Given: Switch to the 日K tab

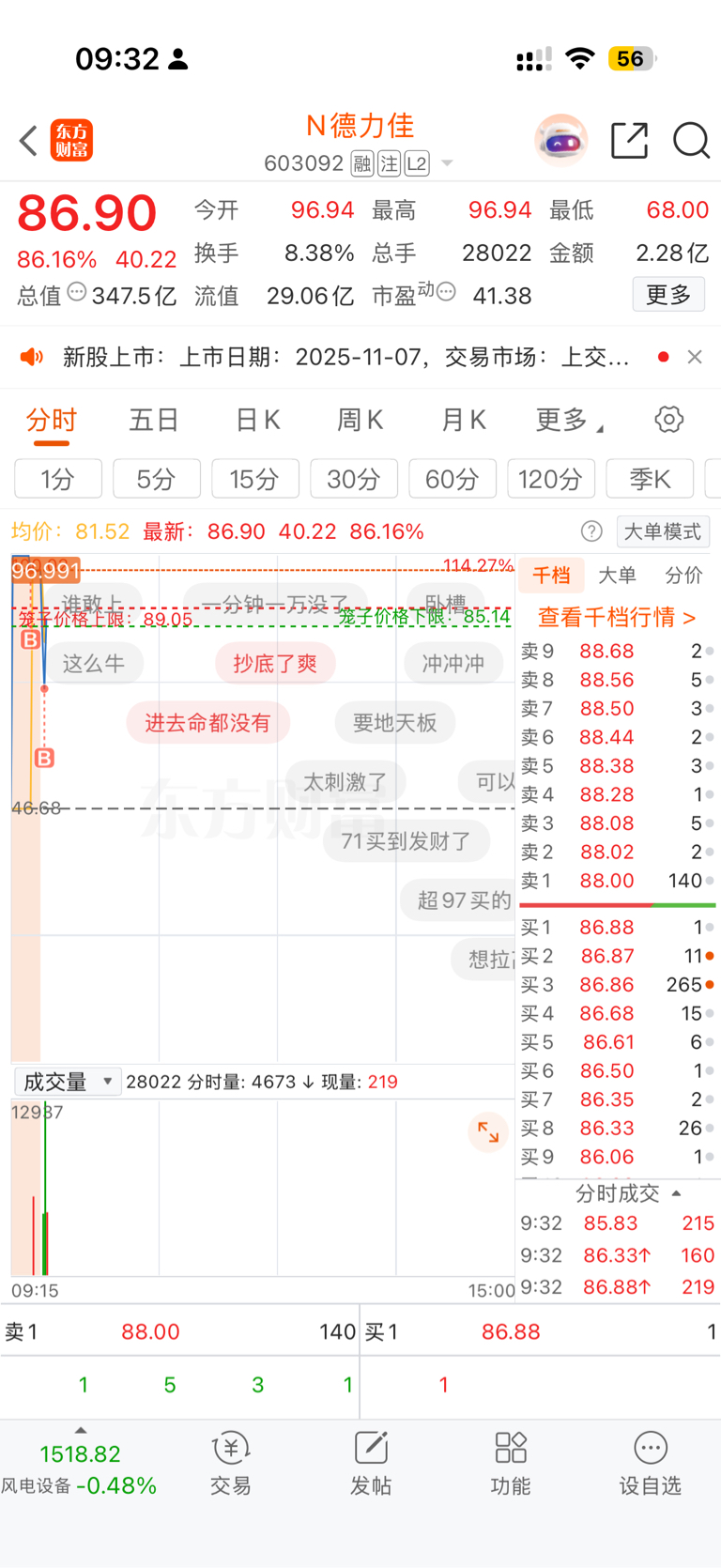Looking at the screenshot, I should [258, 420].
